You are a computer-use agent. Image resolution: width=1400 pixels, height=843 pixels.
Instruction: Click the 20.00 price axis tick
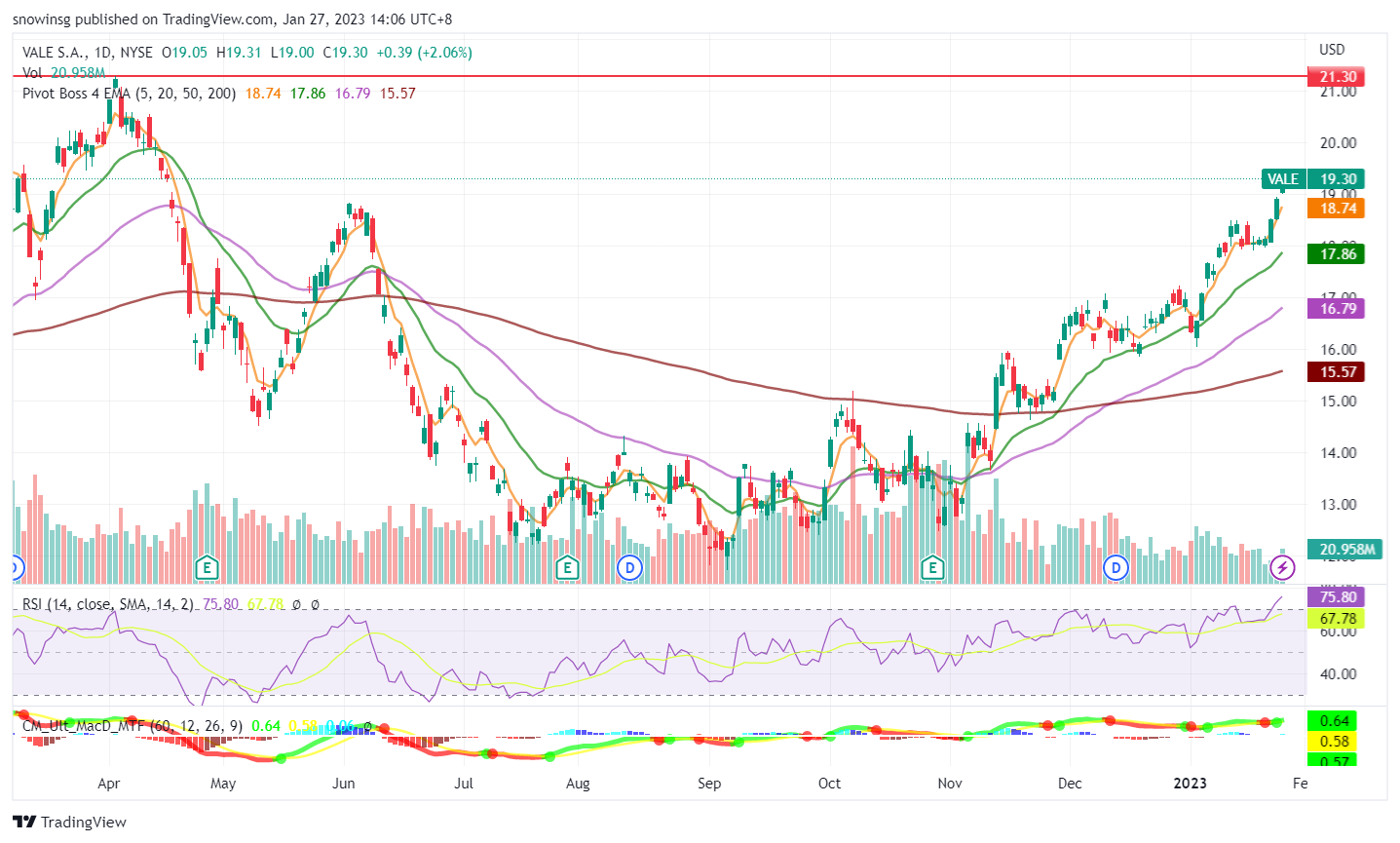(x=1338, y=142)
